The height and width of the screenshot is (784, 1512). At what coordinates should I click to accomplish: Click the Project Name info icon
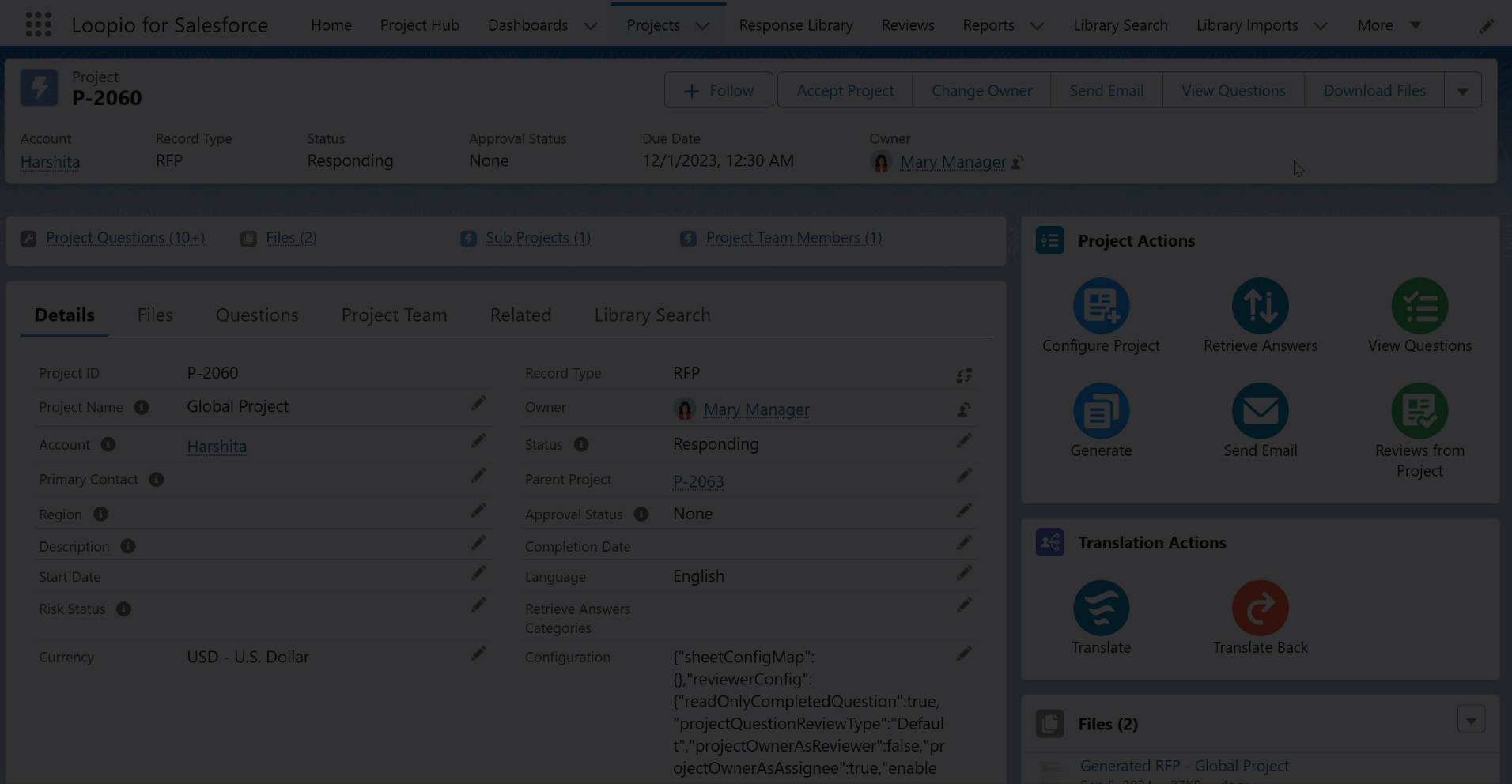(142, 407)
